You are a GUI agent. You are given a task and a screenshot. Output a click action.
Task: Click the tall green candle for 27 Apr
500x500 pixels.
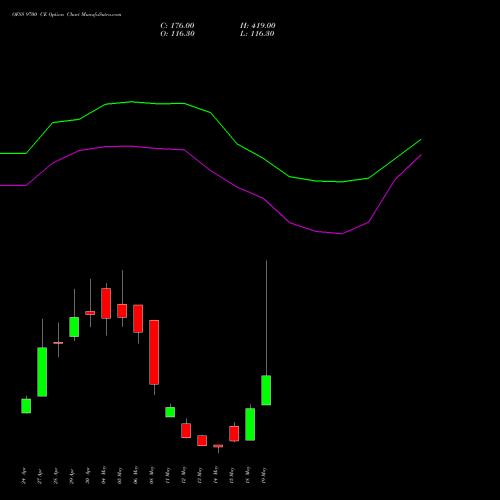42,372
